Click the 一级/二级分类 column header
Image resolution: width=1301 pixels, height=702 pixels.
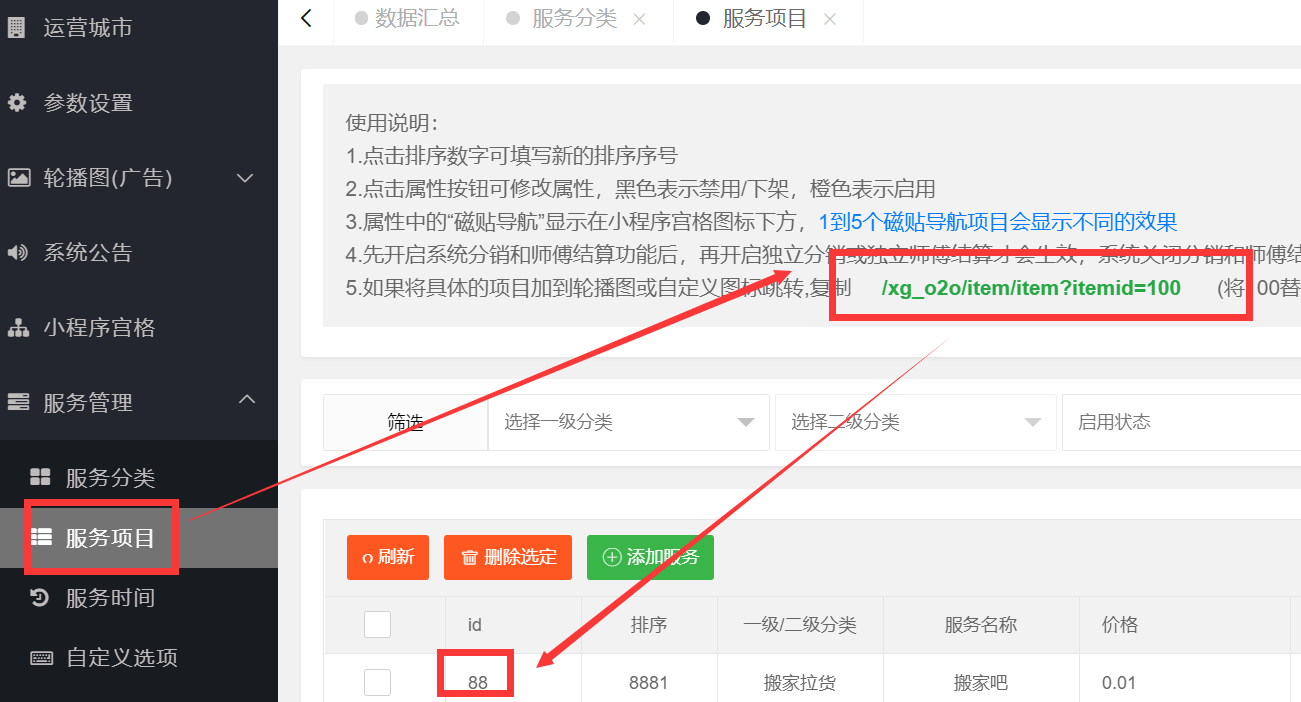[x=800, y=625]
